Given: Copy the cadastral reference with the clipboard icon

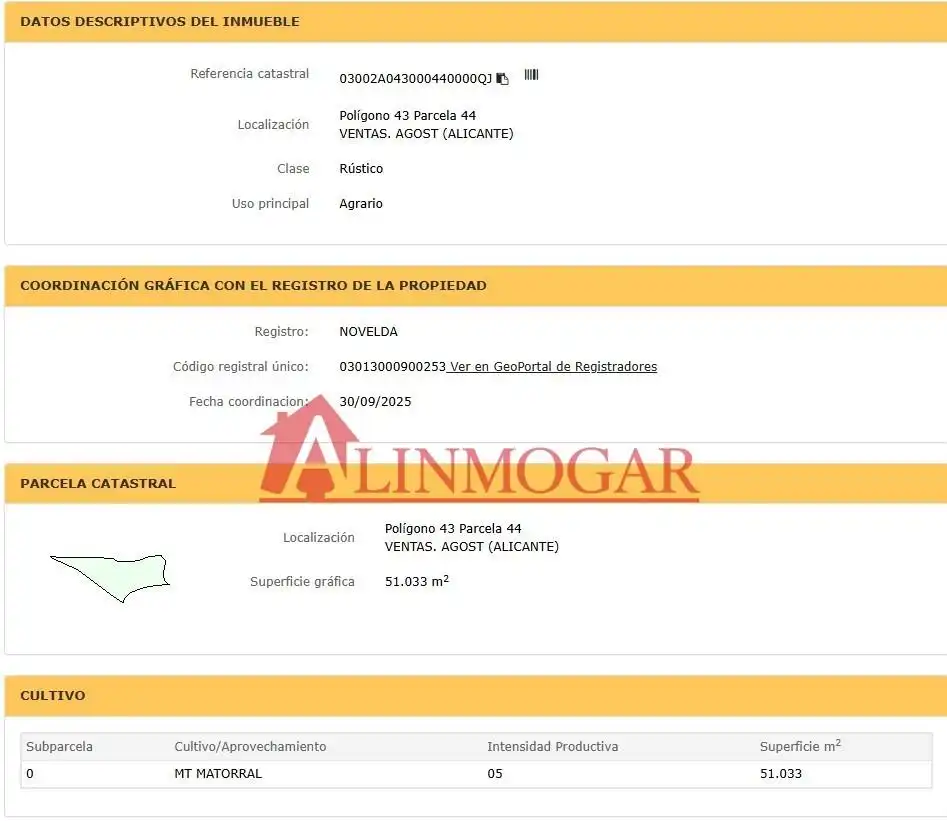Looking at the screenshot, I should pos(502,79).
